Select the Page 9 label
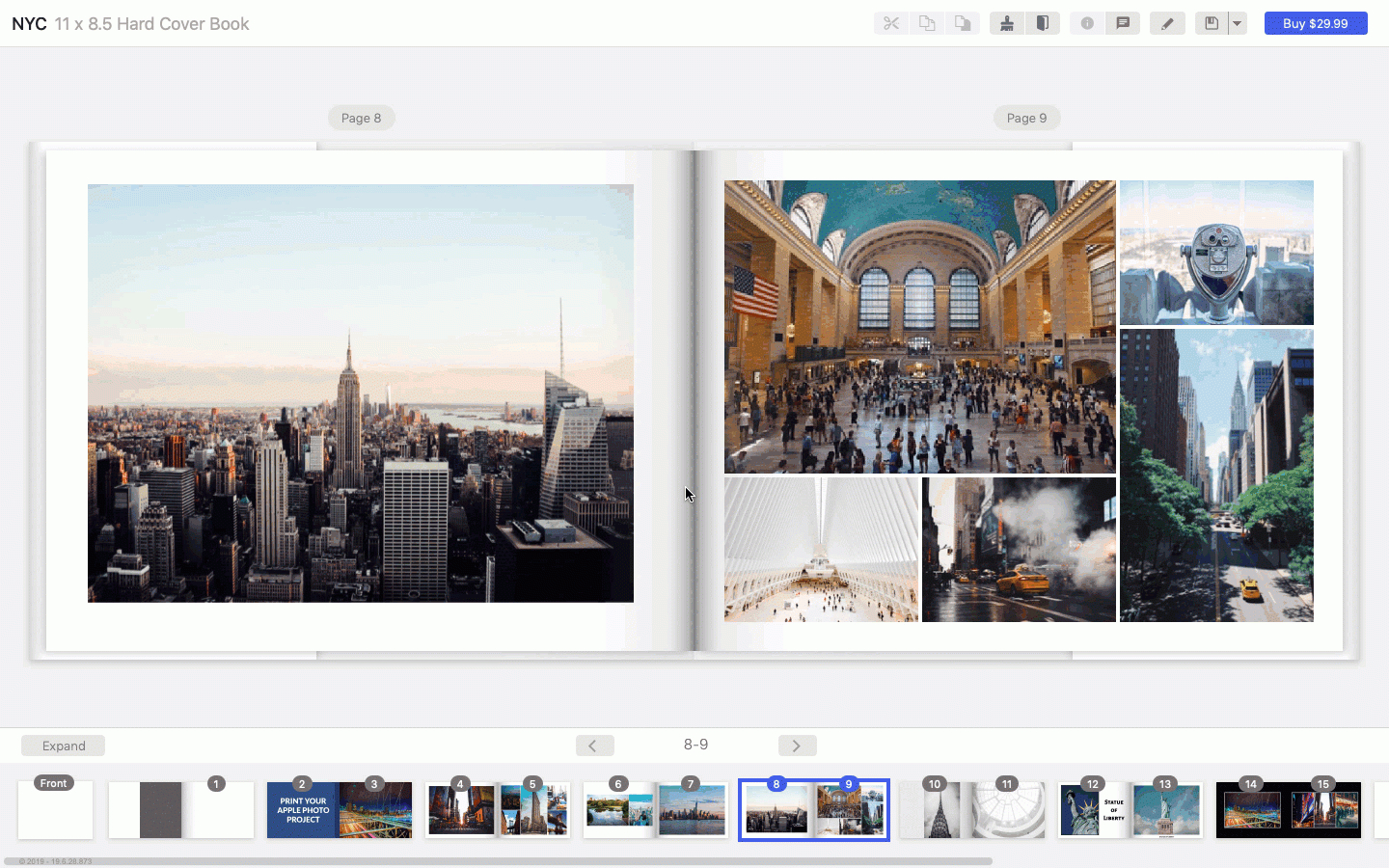1389x868 pixels. pos(1027,118)
